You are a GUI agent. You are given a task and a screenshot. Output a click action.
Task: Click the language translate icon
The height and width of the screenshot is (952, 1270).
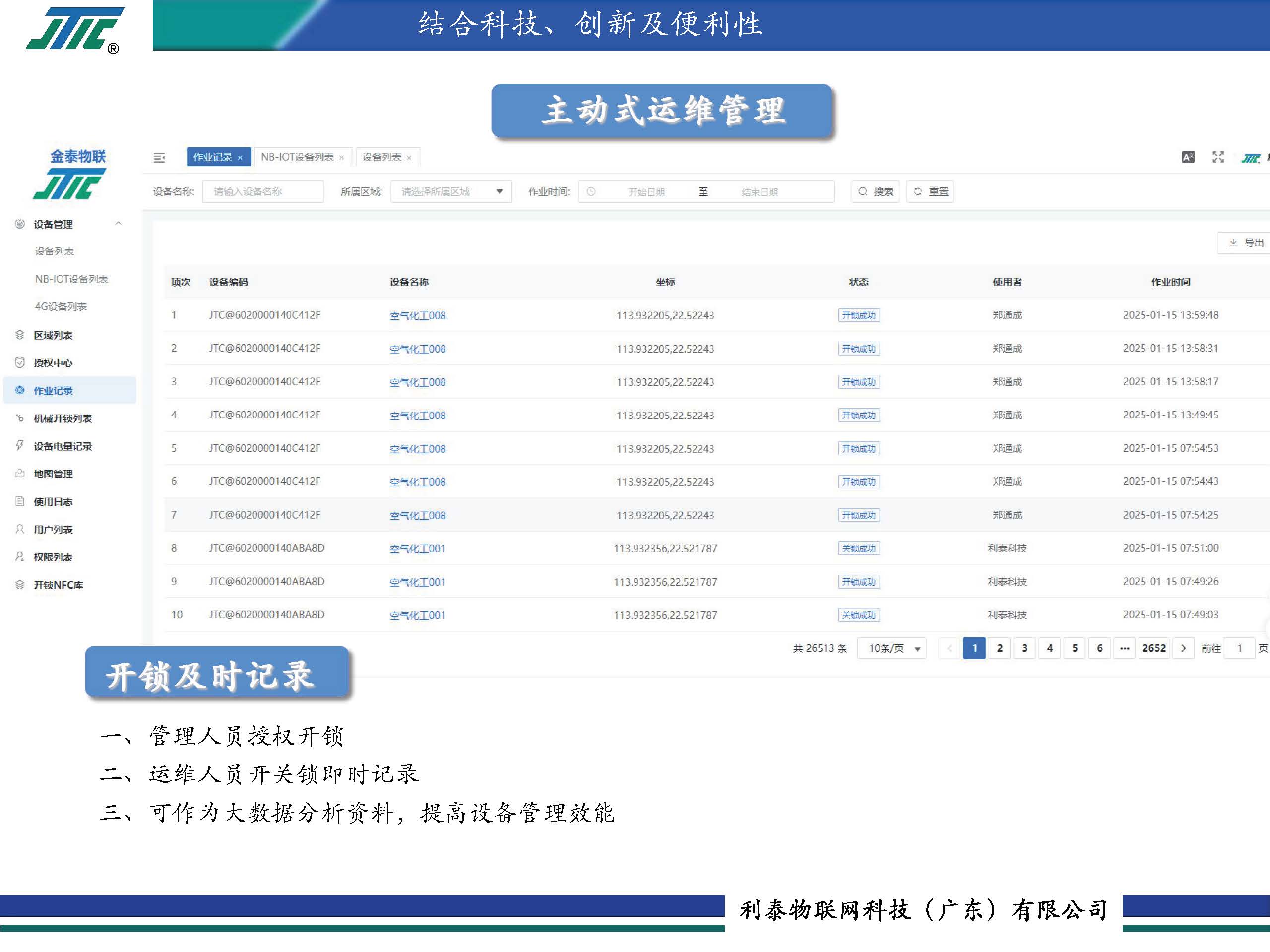pyautogui.click(x=1188, y=157)
